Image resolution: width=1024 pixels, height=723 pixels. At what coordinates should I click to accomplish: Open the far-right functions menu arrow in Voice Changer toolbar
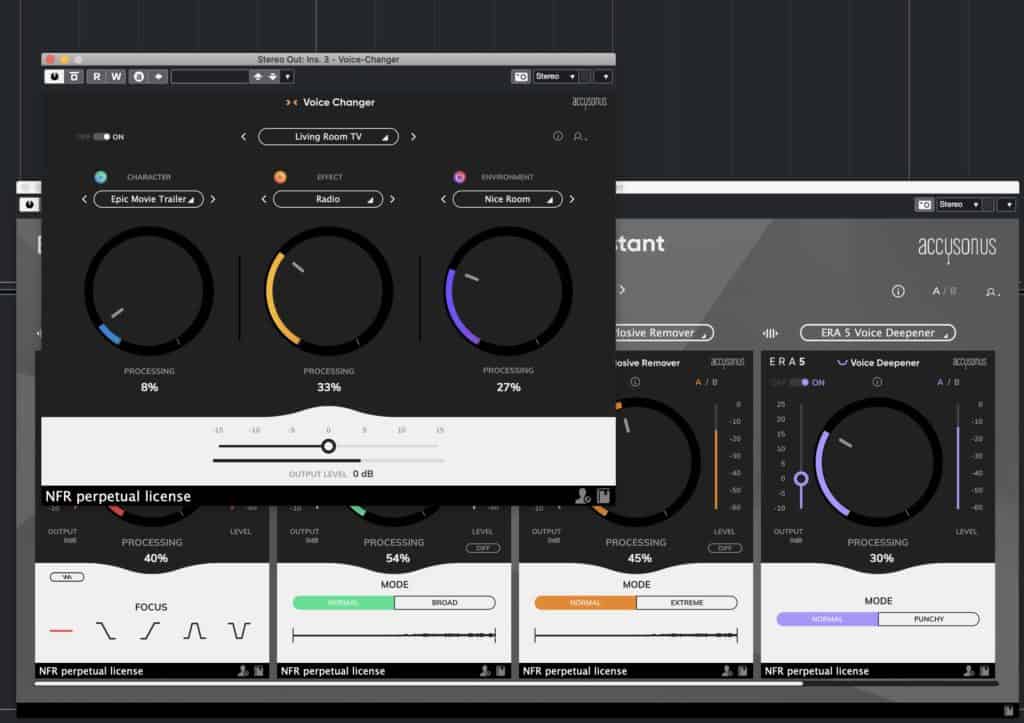[x=605, y=76]
